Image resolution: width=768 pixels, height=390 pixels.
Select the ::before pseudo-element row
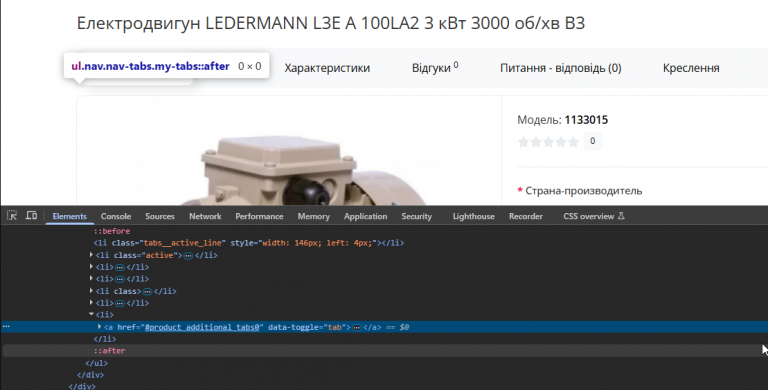tap(112, 231)
